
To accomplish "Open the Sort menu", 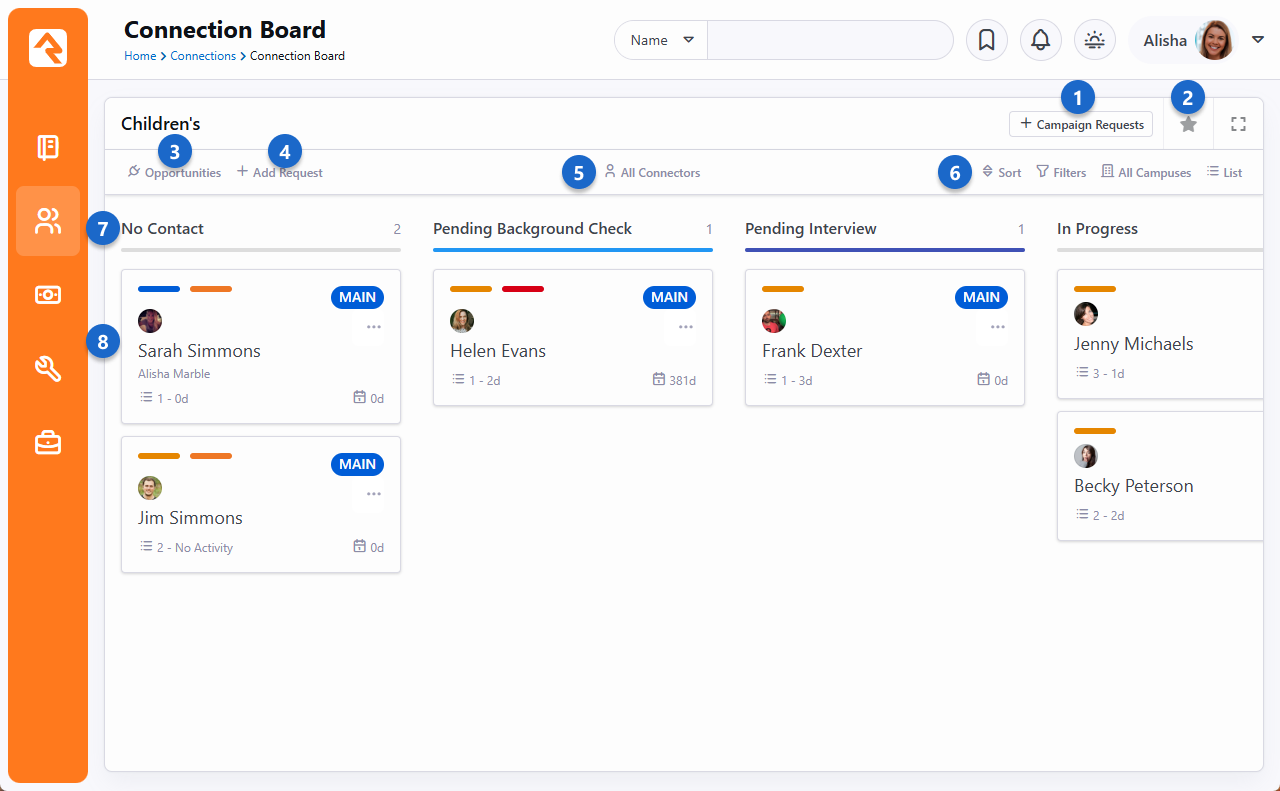I will click(x=1001, y=172).
